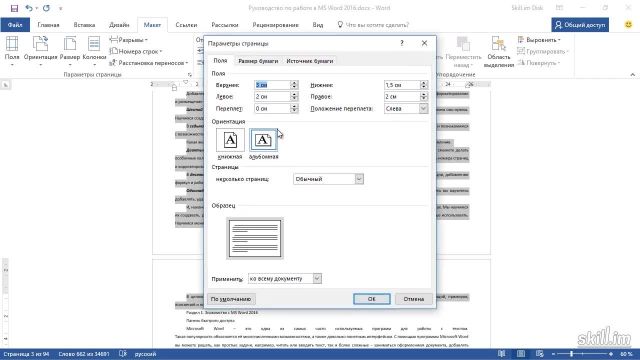The image size is (640, 360).
Task: Click the zoom slider in status bar
Action: click(582, 354)
